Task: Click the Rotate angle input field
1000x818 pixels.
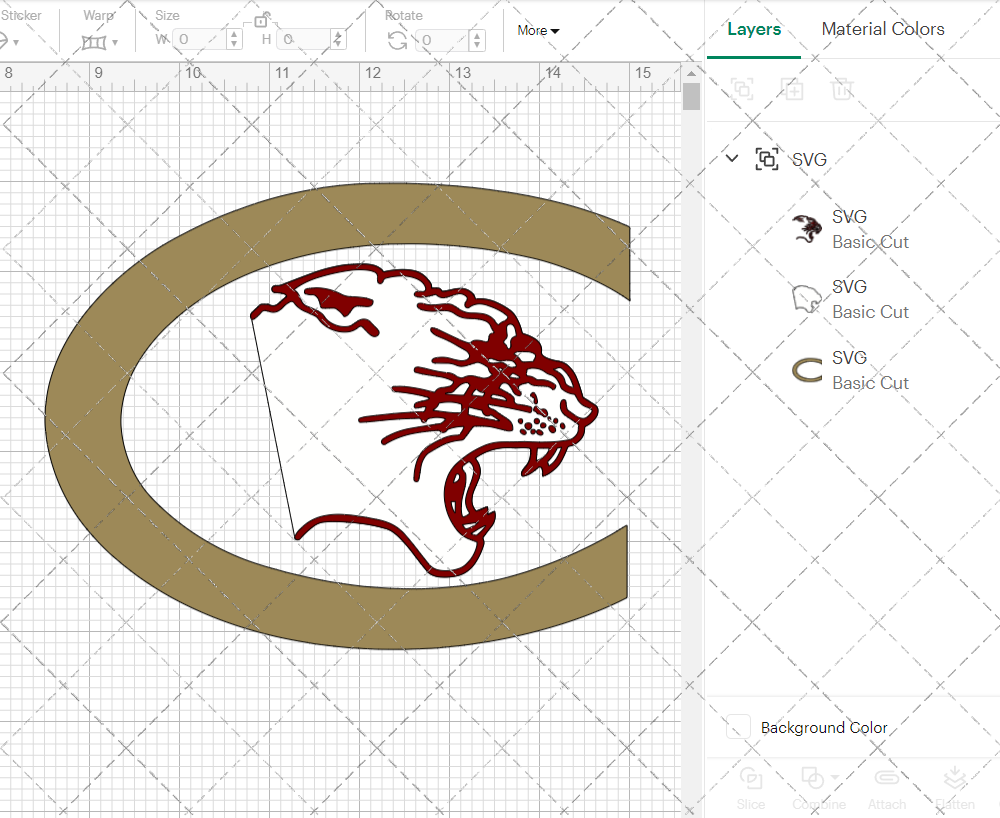Action: [443, 40]
